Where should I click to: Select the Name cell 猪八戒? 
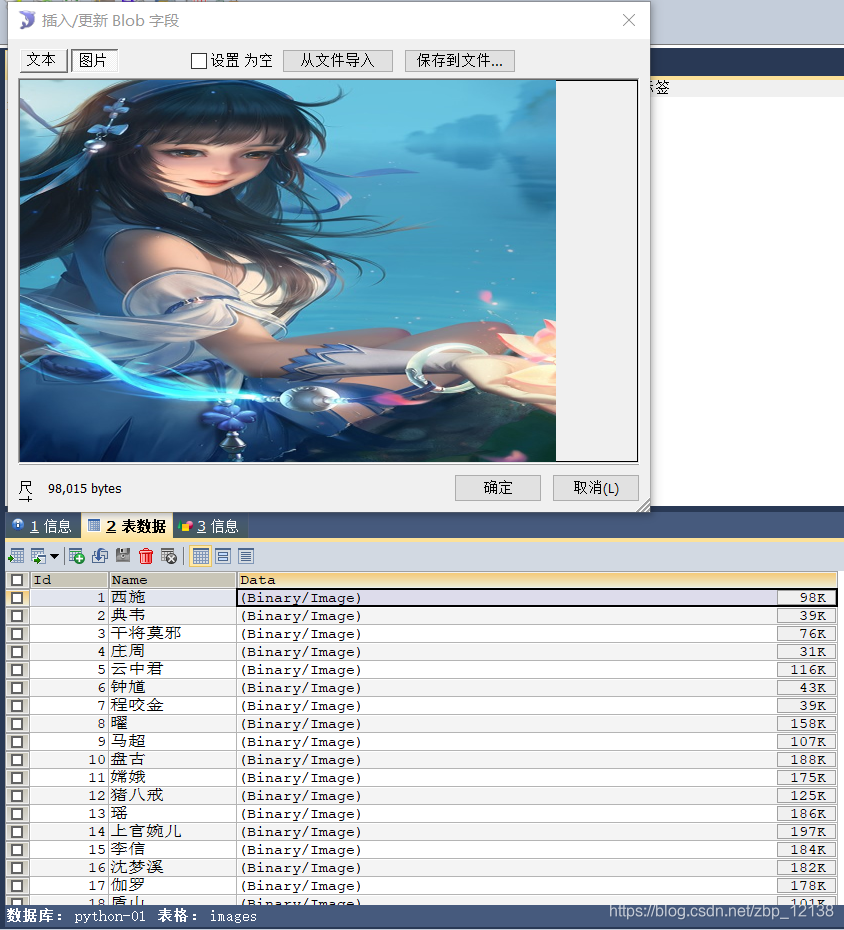tap(173, 795)
